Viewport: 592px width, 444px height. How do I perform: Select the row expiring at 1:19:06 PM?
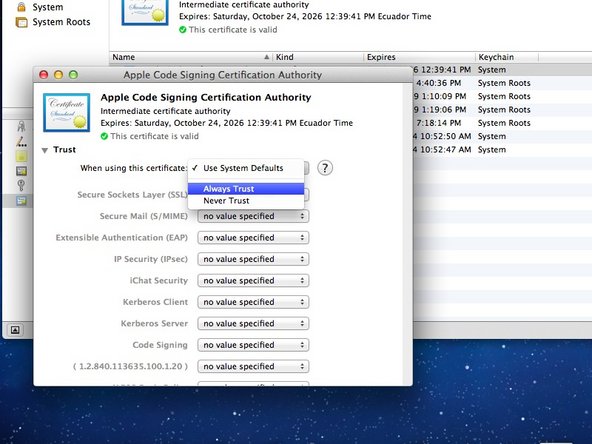point(503,110)
